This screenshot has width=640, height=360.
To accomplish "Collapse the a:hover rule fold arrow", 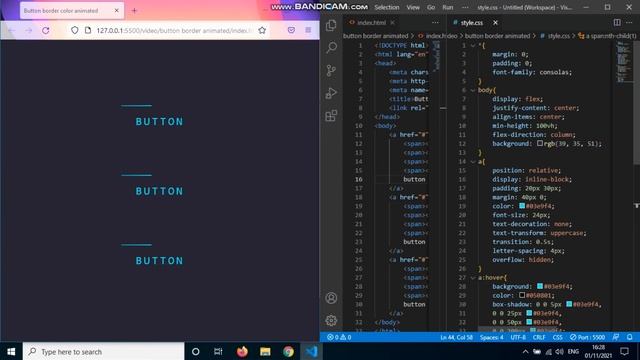I will point(473,278).
